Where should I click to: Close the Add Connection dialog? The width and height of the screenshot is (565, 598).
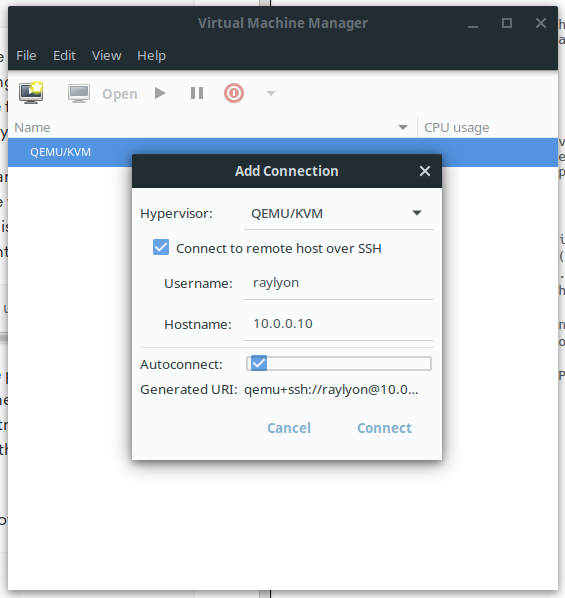[425, 171]
